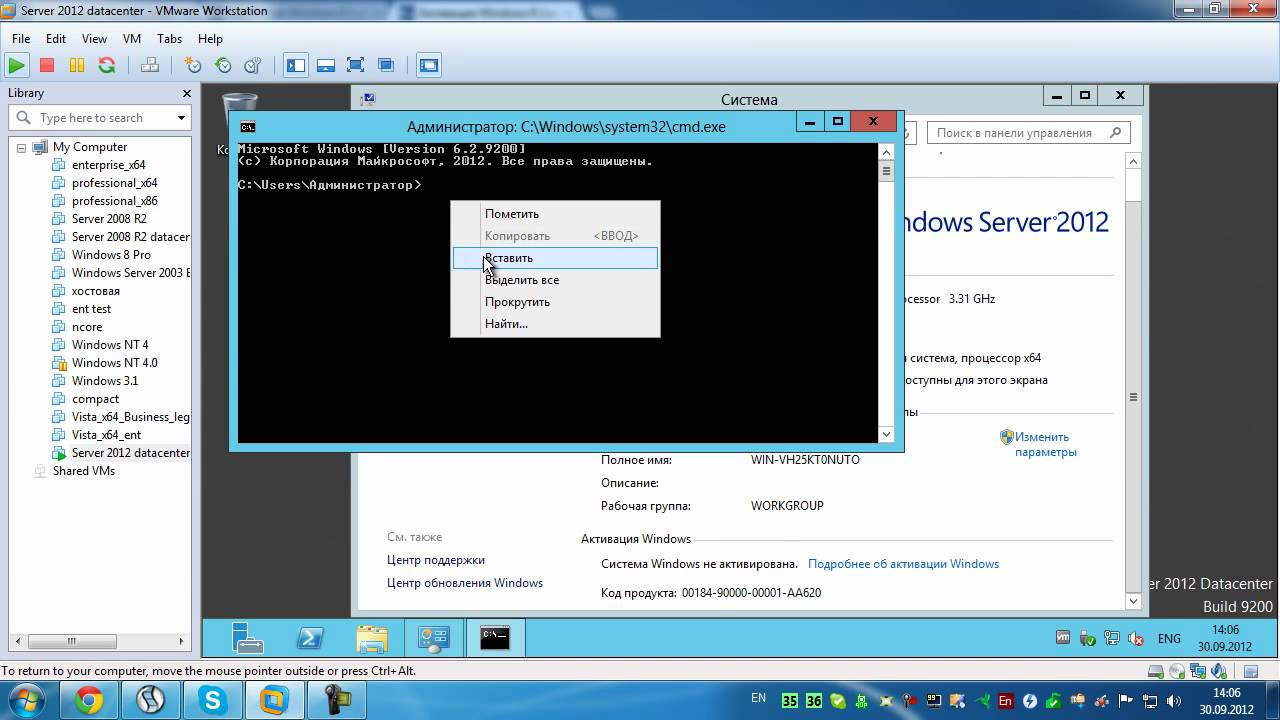The height and width of the screenshot is (720, 1280).
Task: Click the cmd guest taskbar button
Action: pos(495,638)
